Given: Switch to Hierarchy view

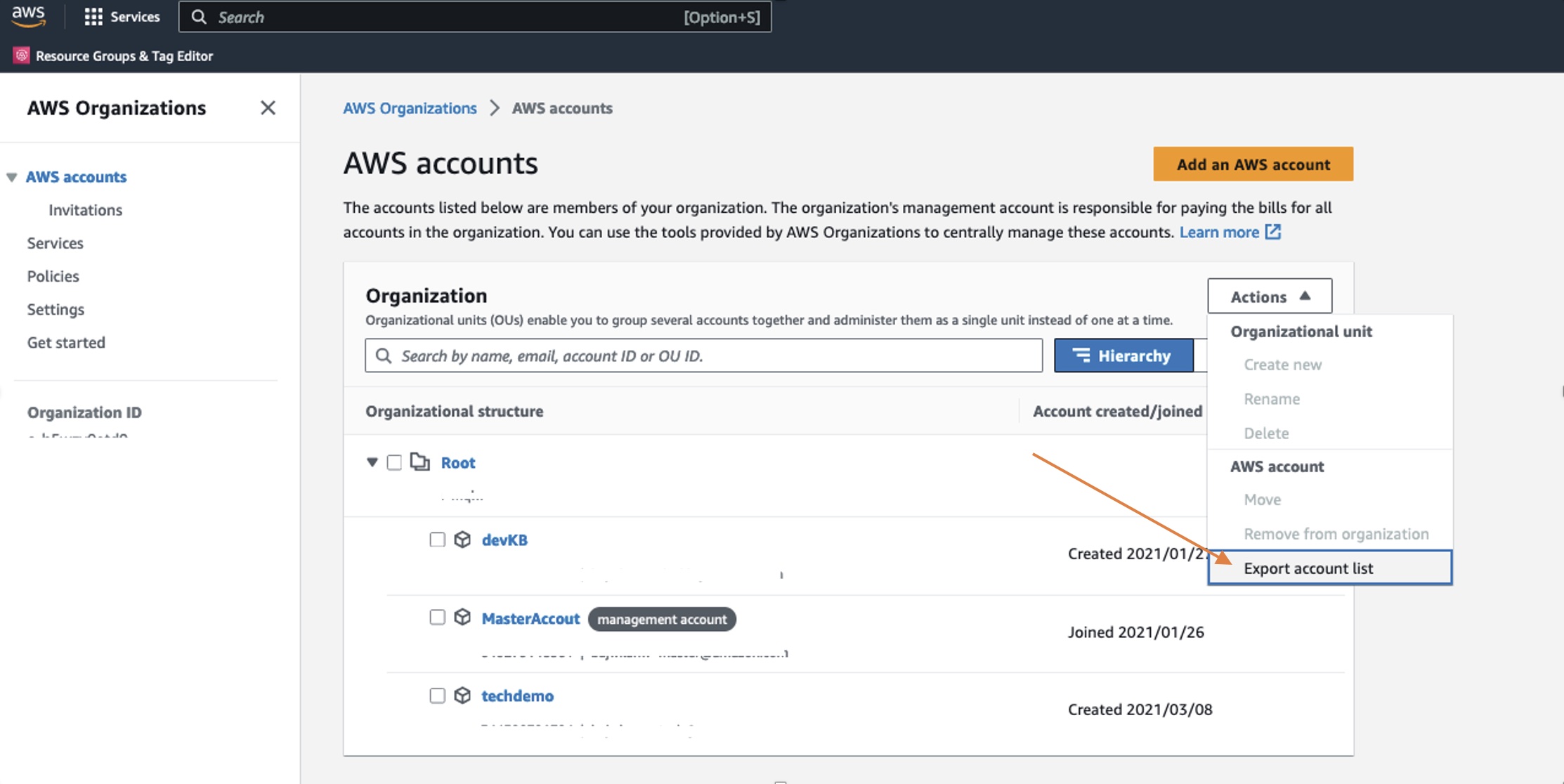Looking at the screenshot, I should (x=1123, y=355).
